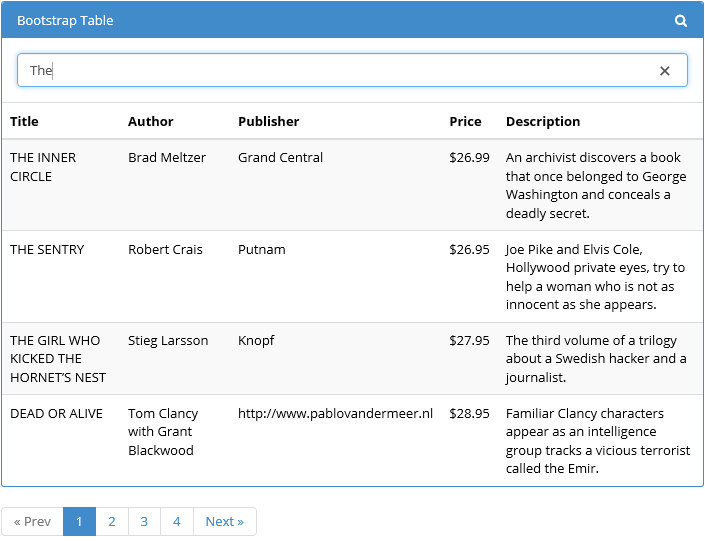Screen dimensions: 705x541
Task: Select the THE SENTRY book row
Action: [352, 277]
